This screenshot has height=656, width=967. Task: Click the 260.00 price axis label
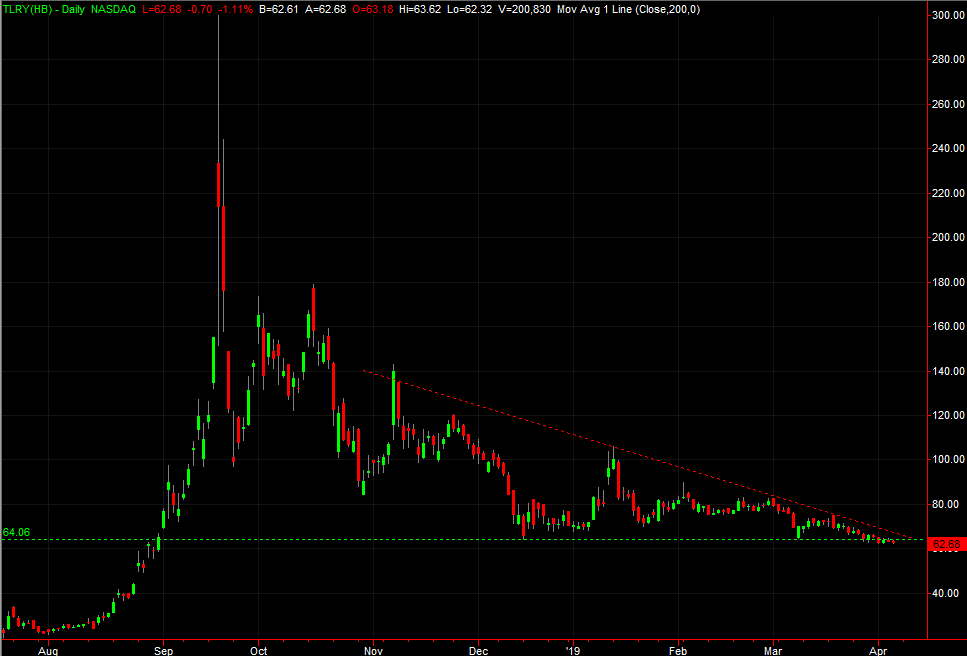pos(948,104)
